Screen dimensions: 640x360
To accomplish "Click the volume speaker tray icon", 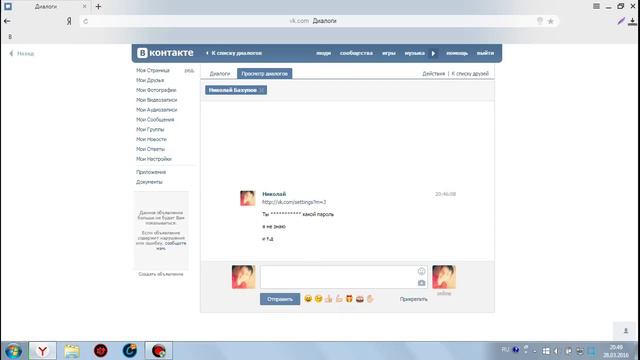I will [x=557, y=351].
